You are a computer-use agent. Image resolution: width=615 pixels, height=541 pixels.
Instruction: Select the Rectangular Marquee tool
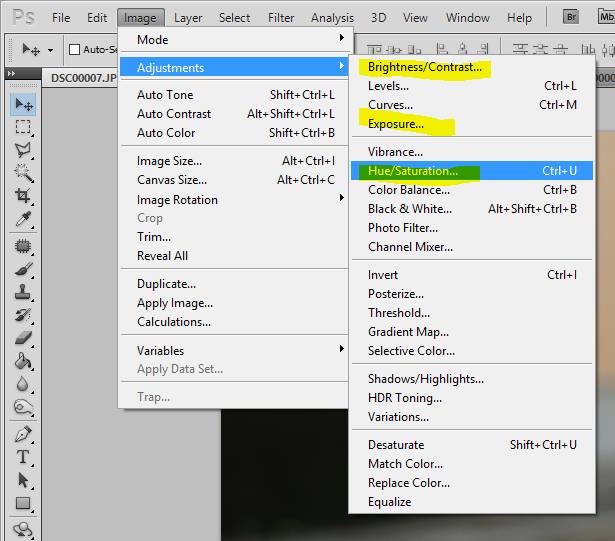(x=23, y=127)
